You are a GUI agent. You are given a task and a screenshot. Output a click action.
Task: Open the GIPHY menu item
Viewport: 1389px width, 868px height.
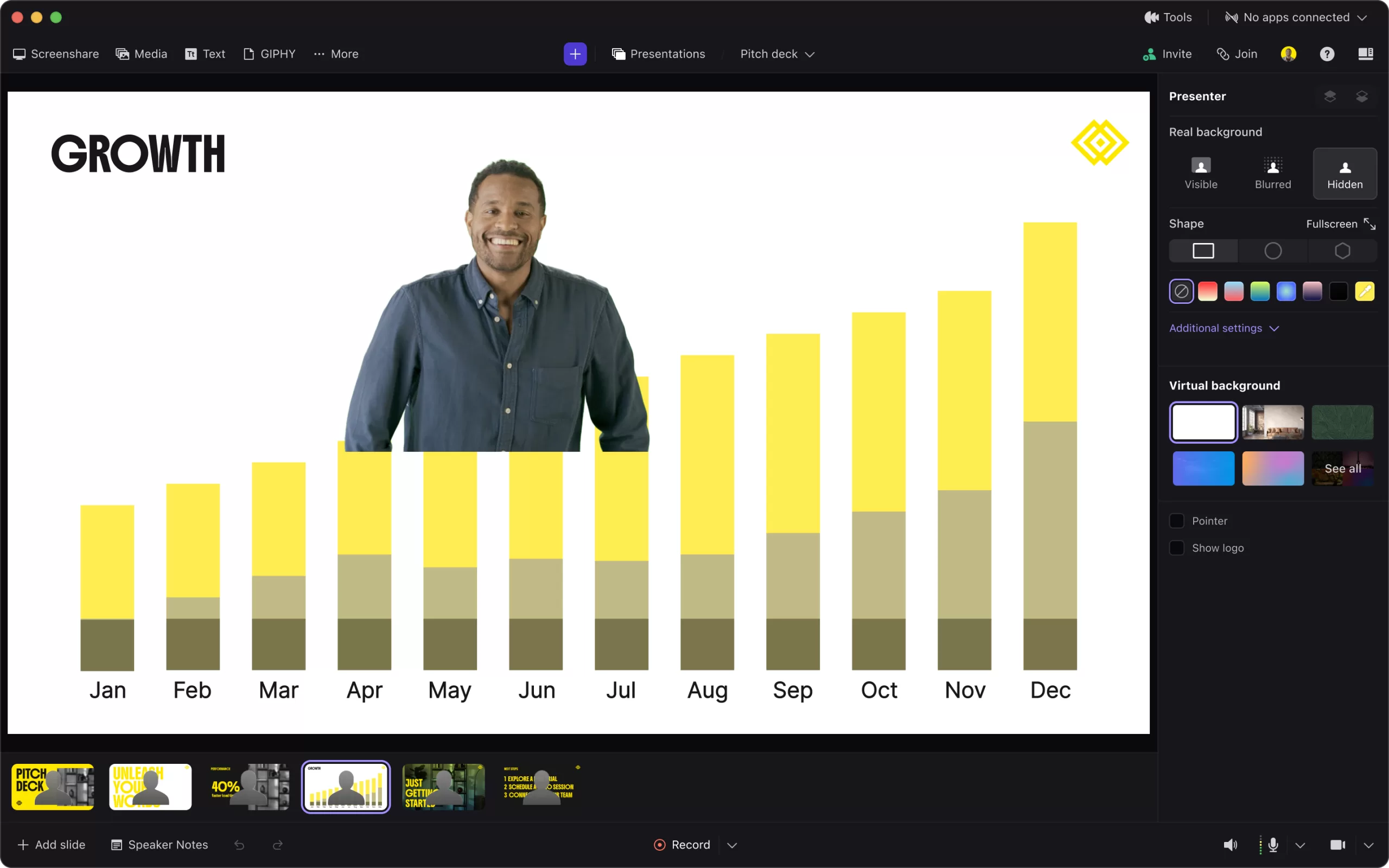coord(269,54)
